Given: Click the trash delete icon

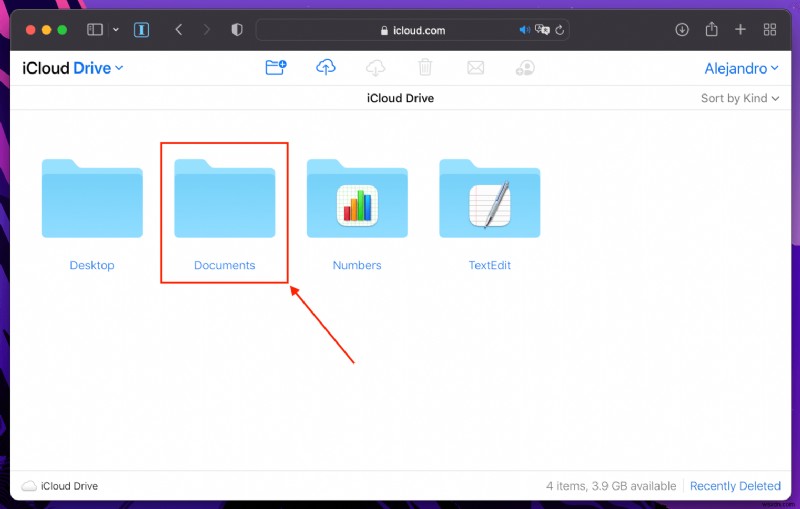Looking at the screenshot, I should pyautogui.click(x=425, y=67).
